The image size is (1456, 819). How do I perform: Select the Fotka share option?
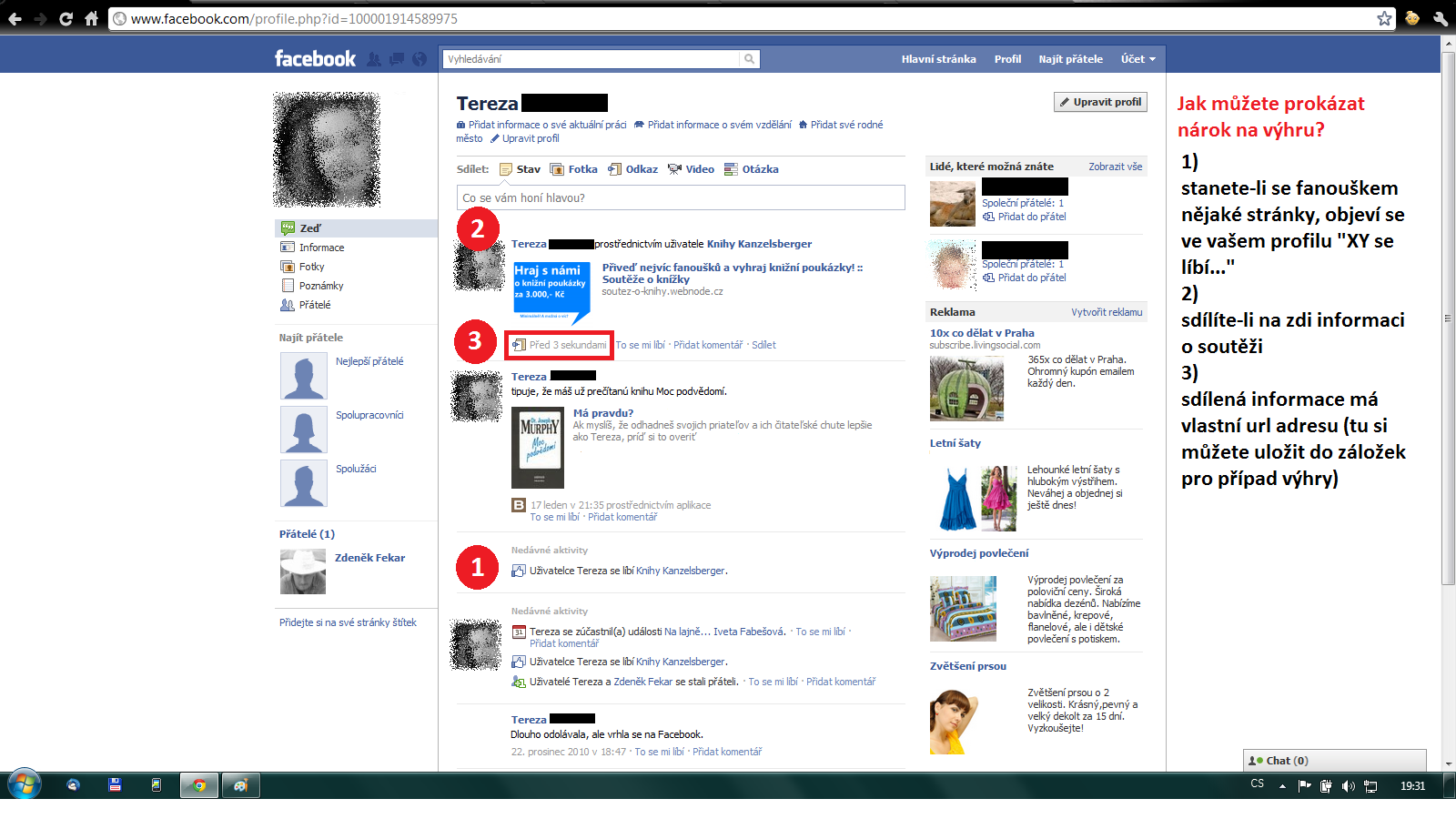click(x=574, y=169)
